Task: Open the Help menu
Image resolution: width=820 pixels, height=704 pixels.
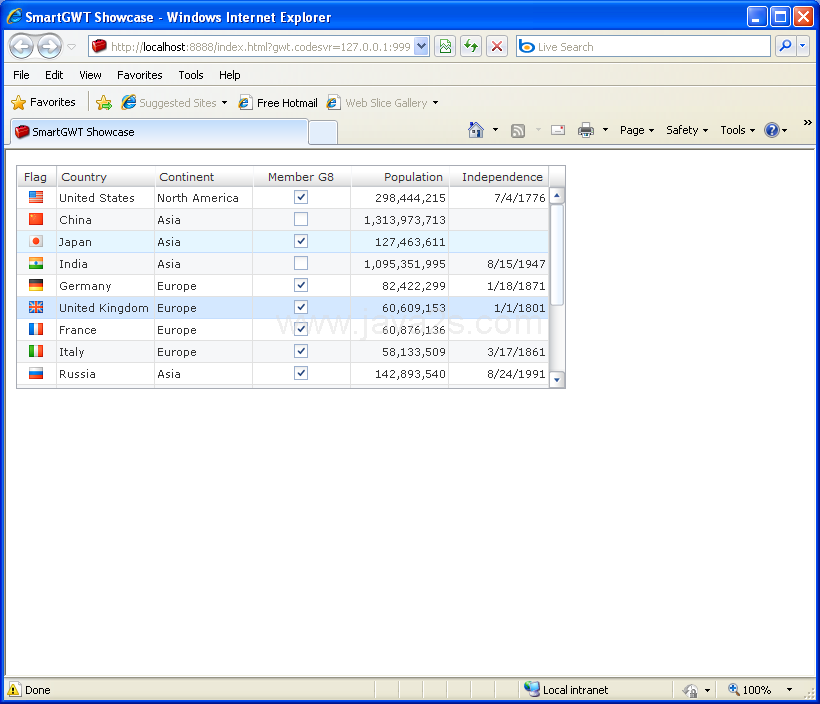Action: click(x=230, y=75)
